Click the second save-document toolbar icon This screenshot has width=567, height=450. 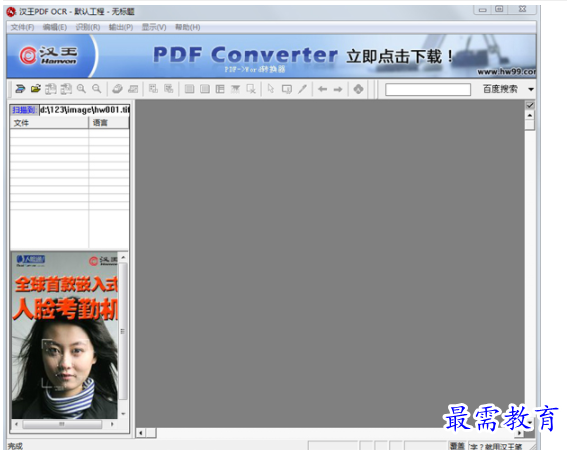point(66,89)
